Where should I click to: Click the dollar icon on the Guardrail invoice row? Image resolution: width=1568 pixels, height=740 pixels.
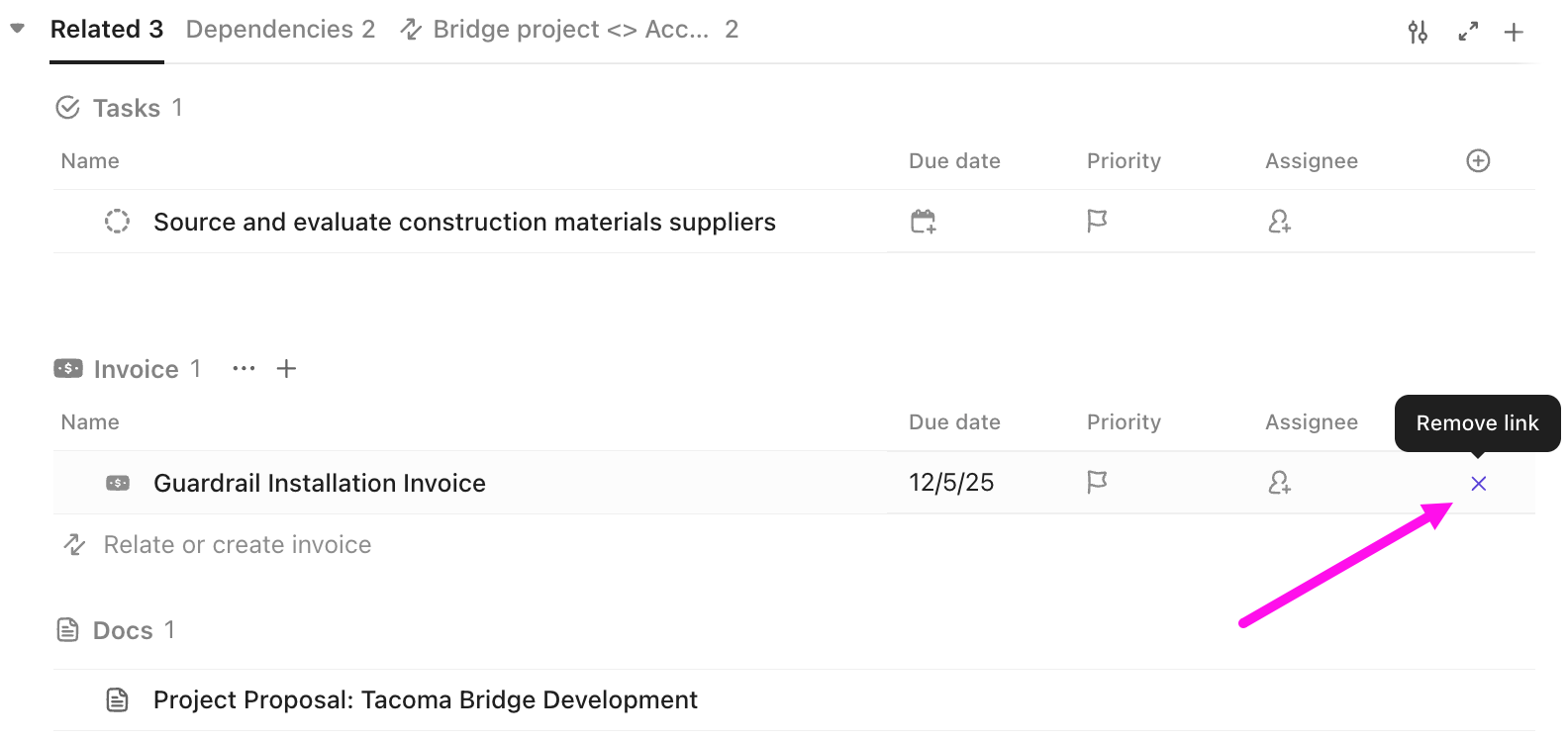[x=117, y=482]
